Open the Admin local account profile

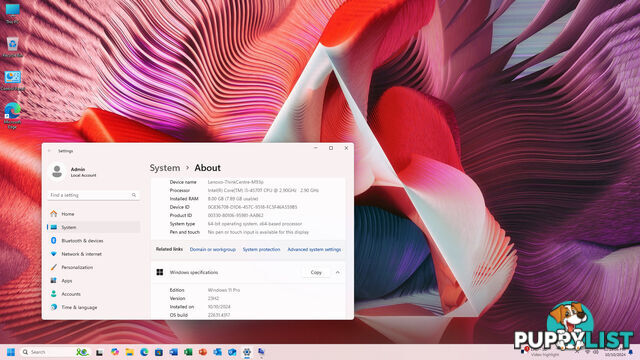[x=73, y=172]
